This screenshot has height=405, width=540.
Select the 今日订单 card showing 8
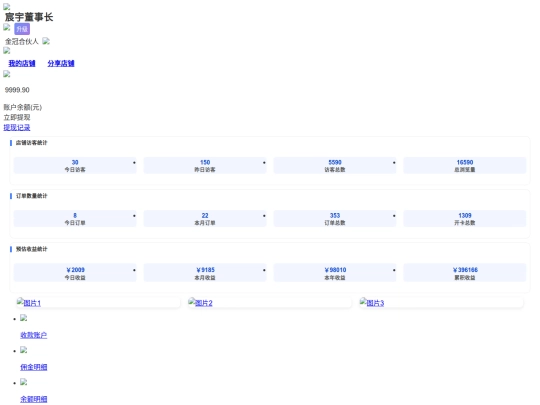pos(75,219)
